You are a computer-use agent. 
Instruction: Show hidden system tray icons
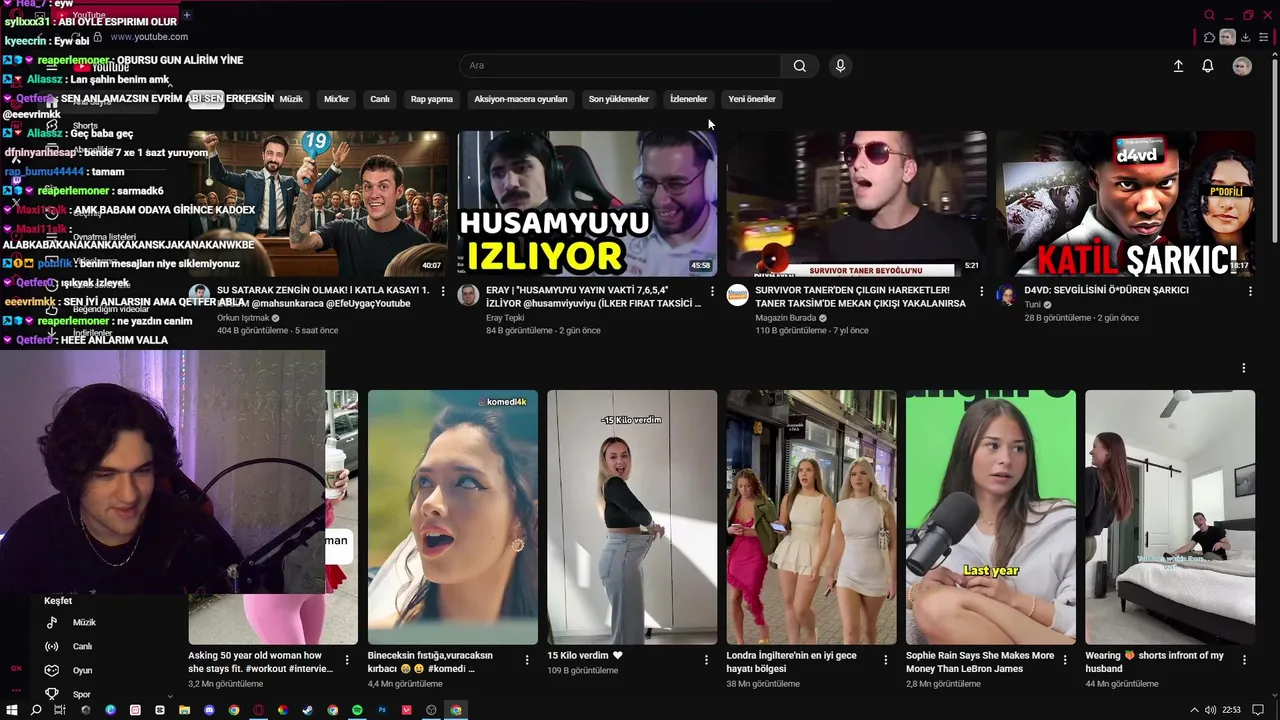pyautogui.click(x=1193, y=710)
